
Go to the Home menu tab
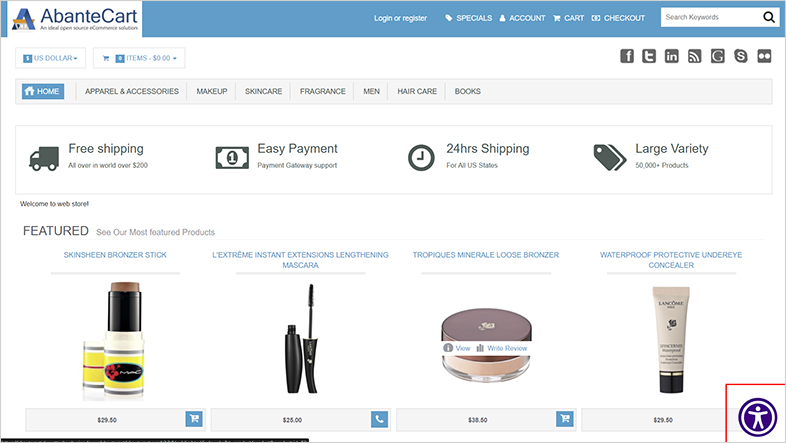pyautogui.click(x=43, y=91)
